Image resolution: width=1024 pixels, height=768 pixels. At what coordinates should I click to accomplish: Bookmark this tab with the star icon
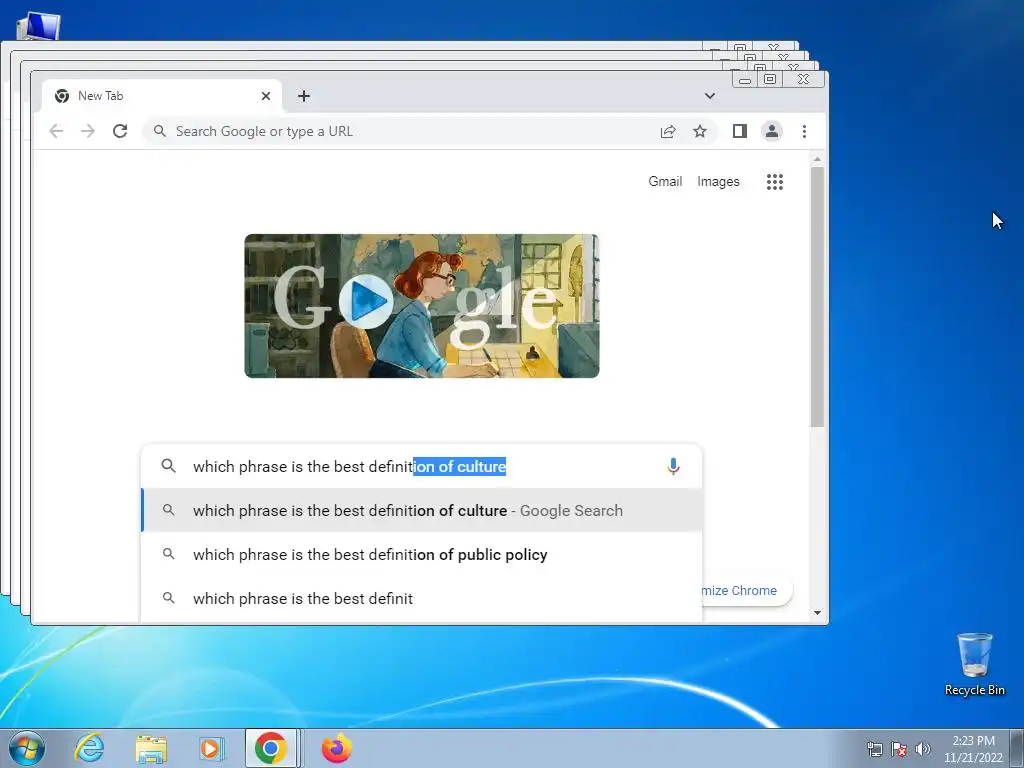pyautogui.click(x=700, y=131)
